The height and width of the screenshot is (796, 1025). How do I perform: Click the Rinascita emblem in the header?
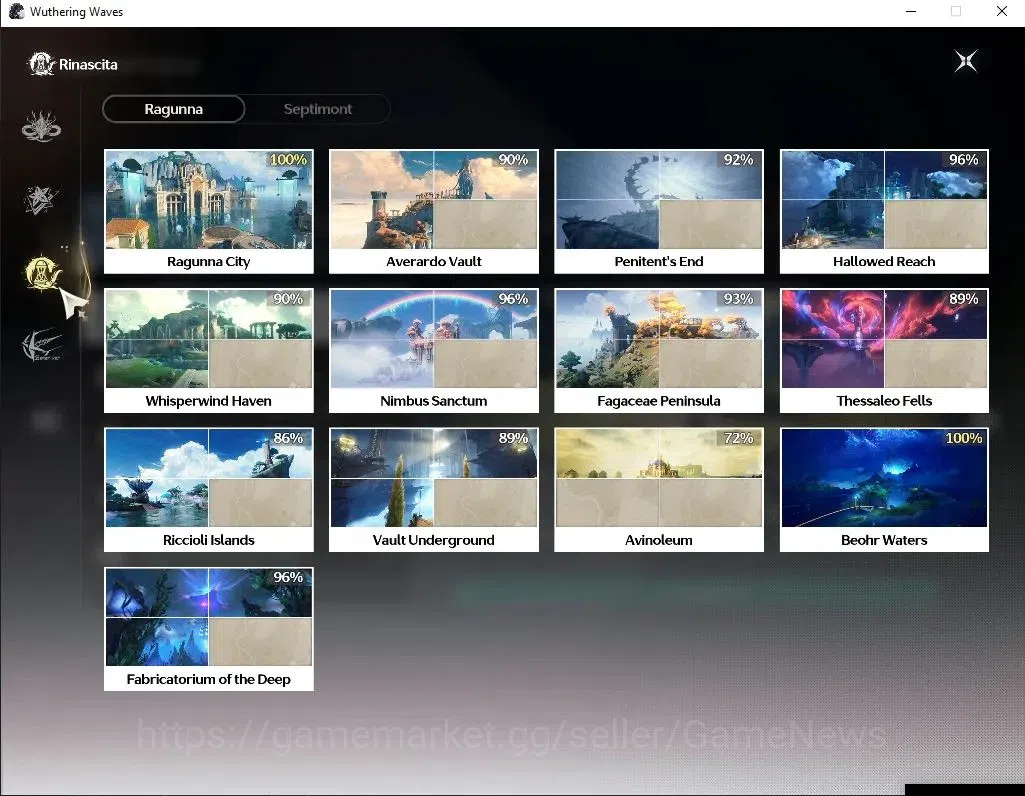click(x=41, y=64)
